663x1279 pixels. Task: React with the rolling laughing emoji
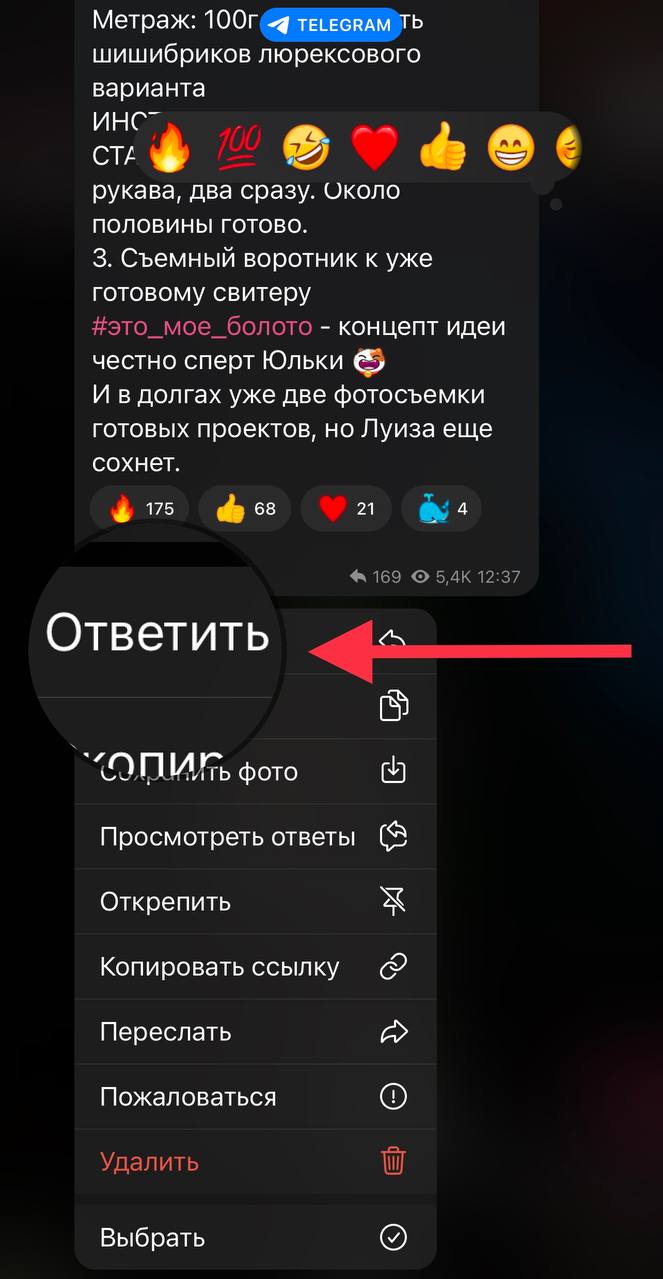tap(306, 149)
